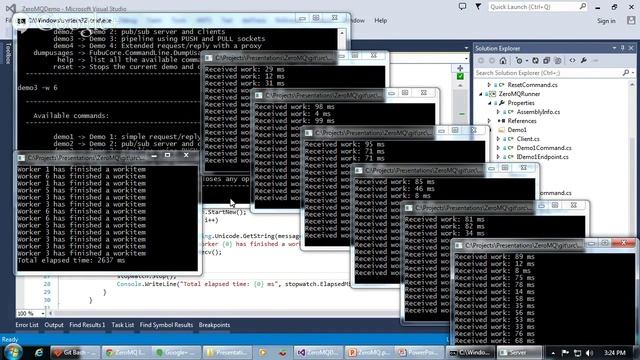This screenshot has height=360, width=640.
Task: Click the Solution Explorer Forward arrow
Action: click(492, 60)
